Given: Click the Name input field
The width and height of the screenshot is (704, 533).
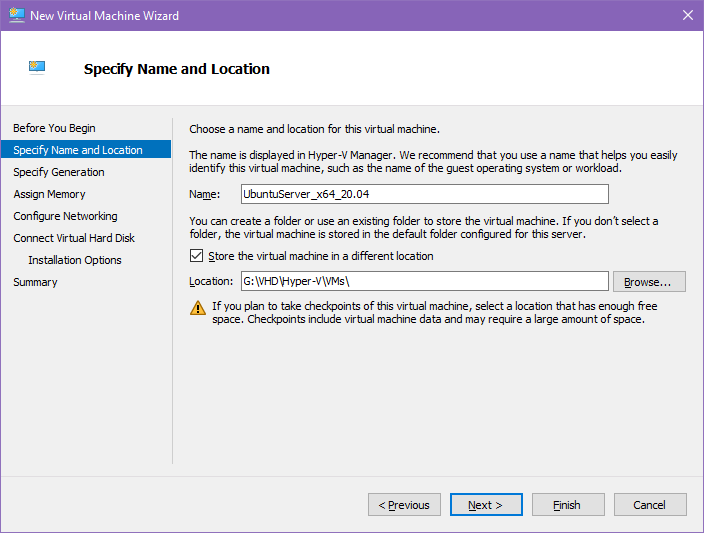Looking at the screenshot, I should (x=425, y=194).
